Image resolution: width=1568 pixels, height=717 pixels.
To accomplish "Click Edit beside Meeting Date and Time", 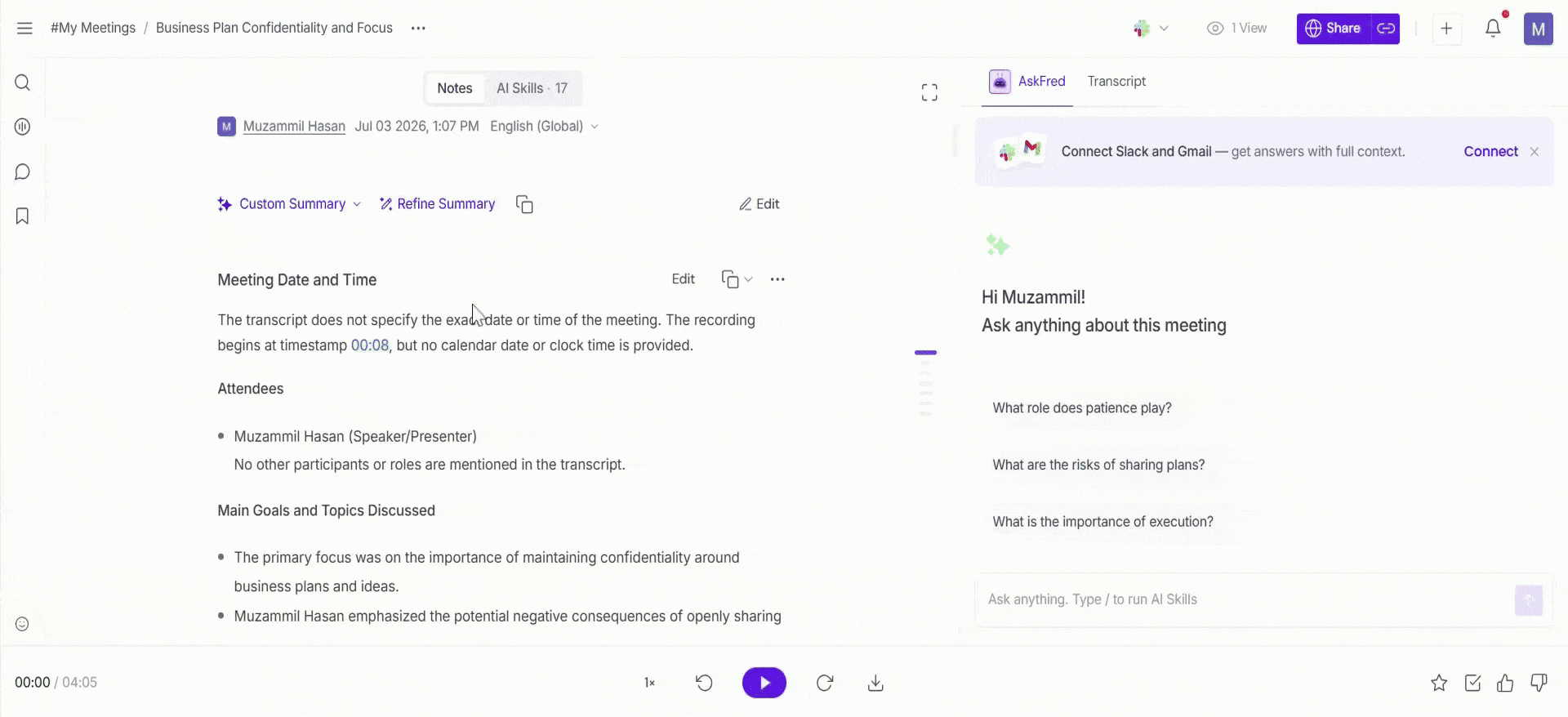I will tap(683, 279).
